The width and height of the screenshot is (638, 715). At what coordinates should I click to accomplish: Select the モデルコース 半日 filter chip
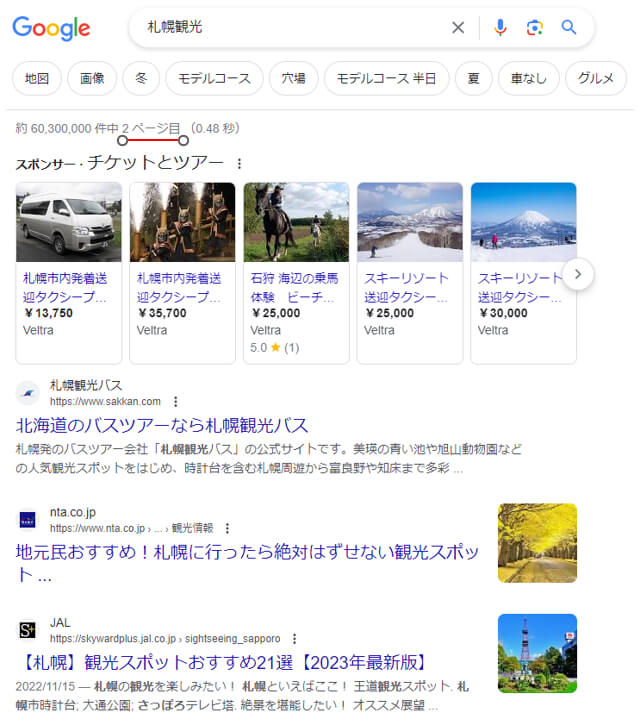click(x=386, y=78)
